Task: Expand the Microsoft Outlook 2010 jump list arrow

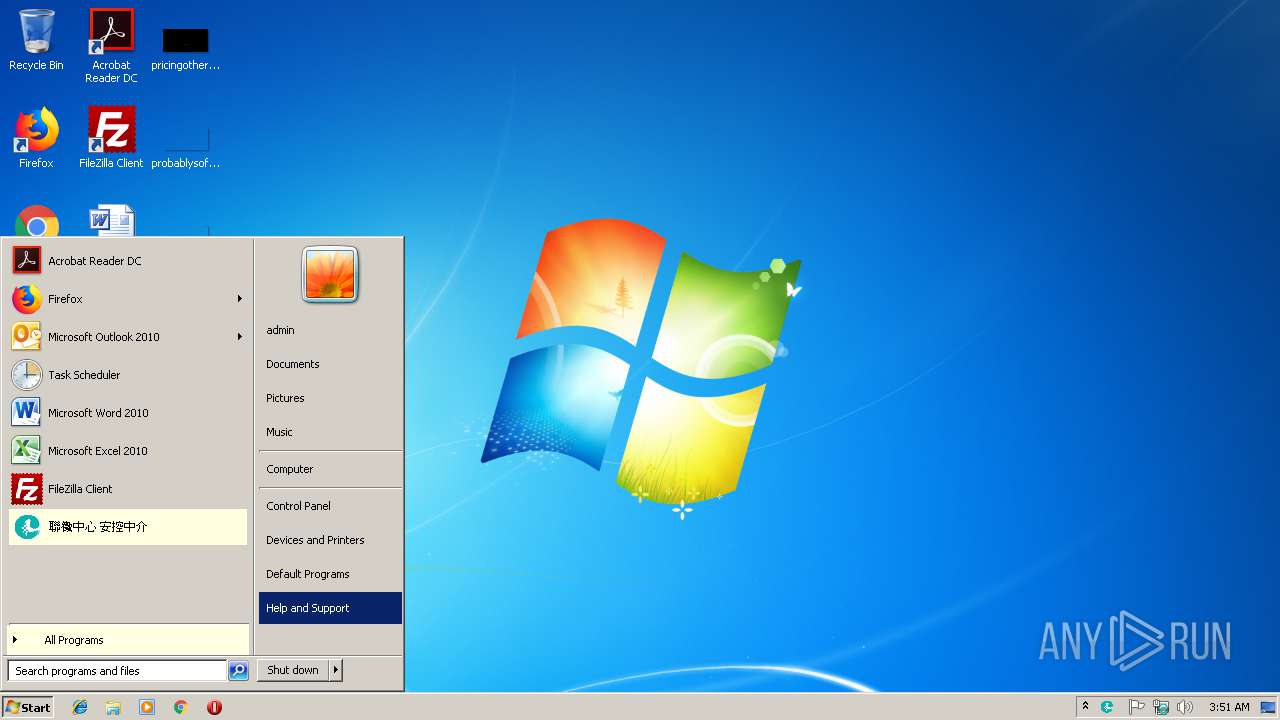Action: (240, 337)
